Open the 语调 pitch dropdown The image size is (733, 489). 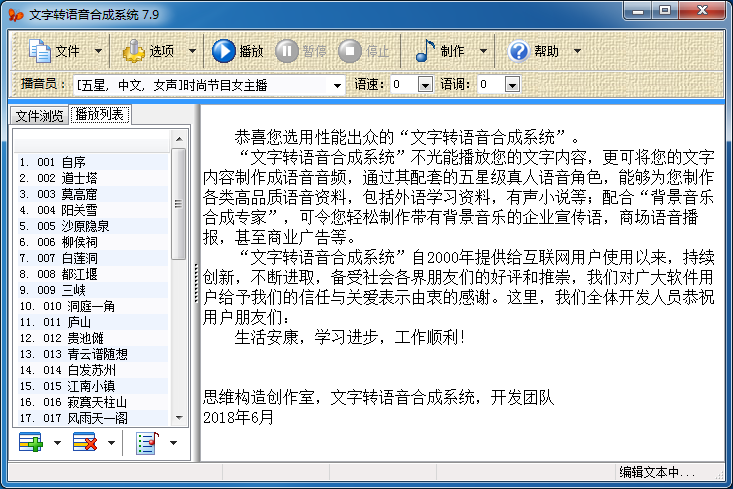point(511,85)
